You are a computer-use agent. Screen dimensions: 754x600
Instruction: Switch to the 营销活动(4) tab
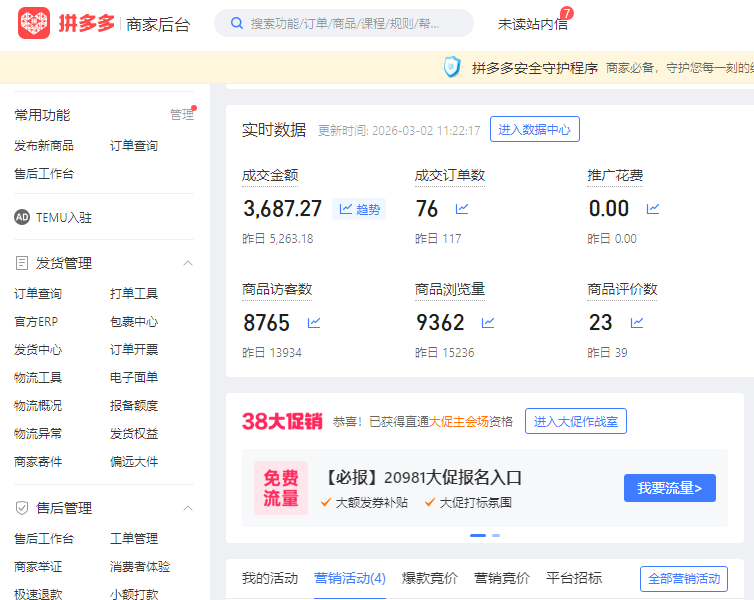350,578
